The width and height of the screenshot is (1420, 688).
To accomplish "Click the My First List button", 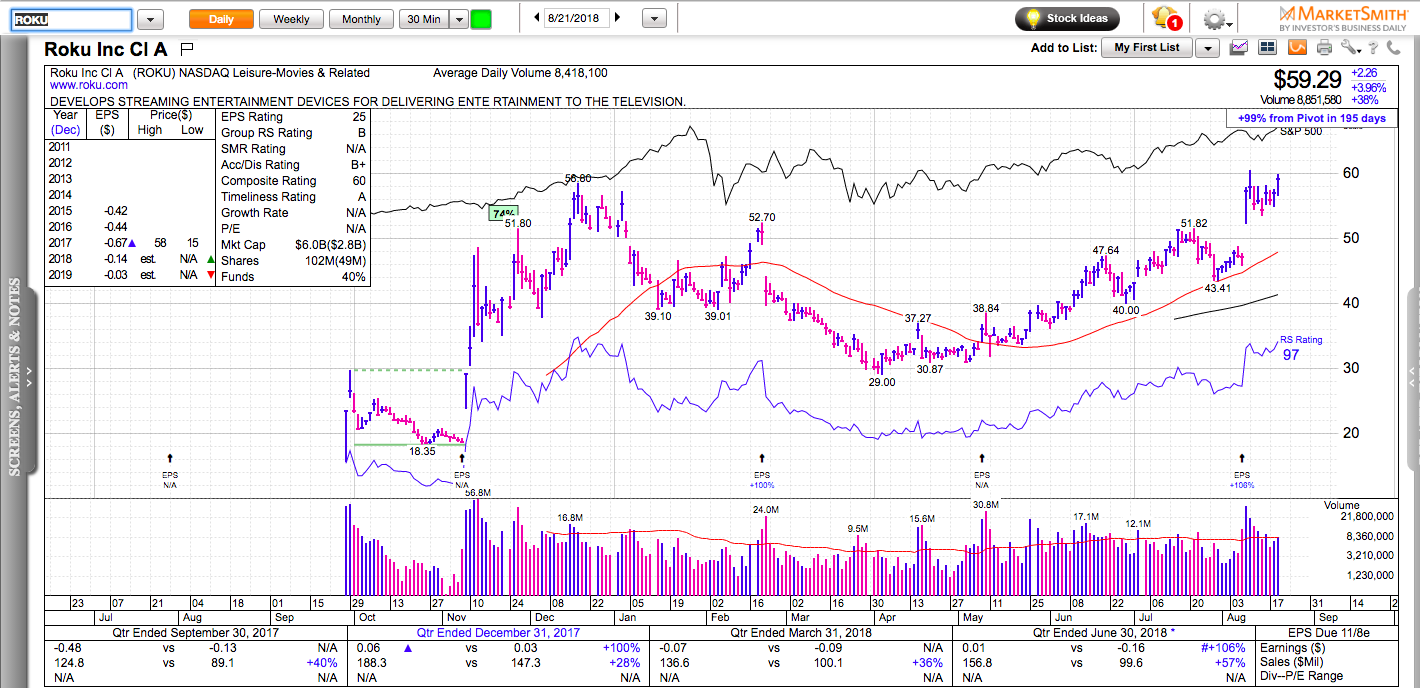I will [x=1146, y=47].
